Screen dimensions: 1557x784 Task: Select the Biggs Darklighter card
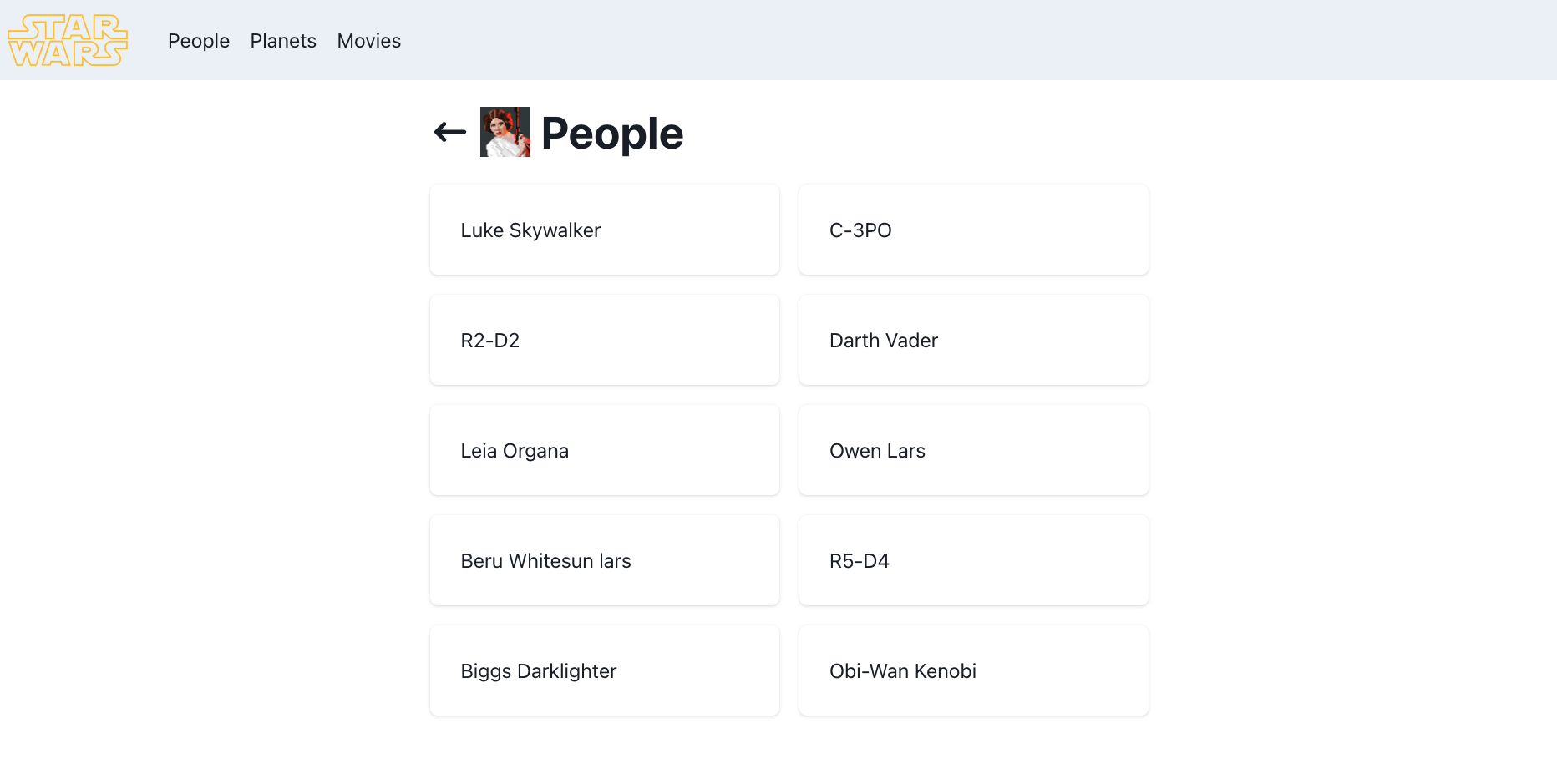(x=605, y=670)
